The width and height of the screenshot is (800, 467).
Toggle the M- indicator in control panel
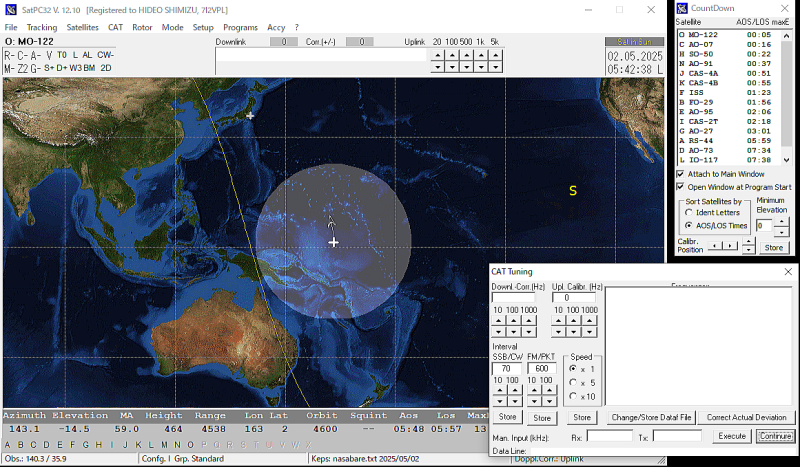coord(9,68)
